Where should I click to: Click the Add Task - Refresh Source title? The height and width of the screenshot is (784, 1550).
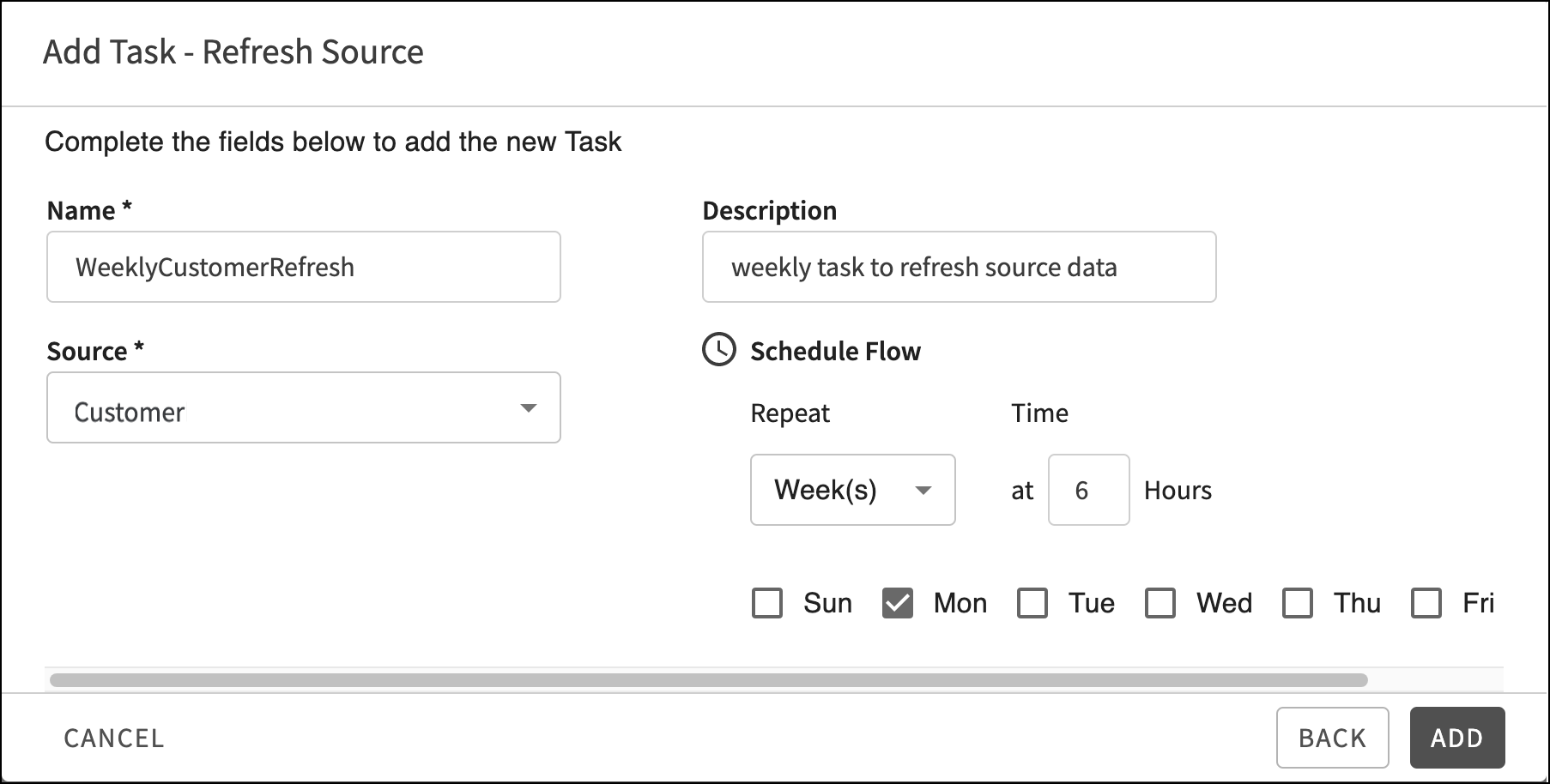coord(233,52)
